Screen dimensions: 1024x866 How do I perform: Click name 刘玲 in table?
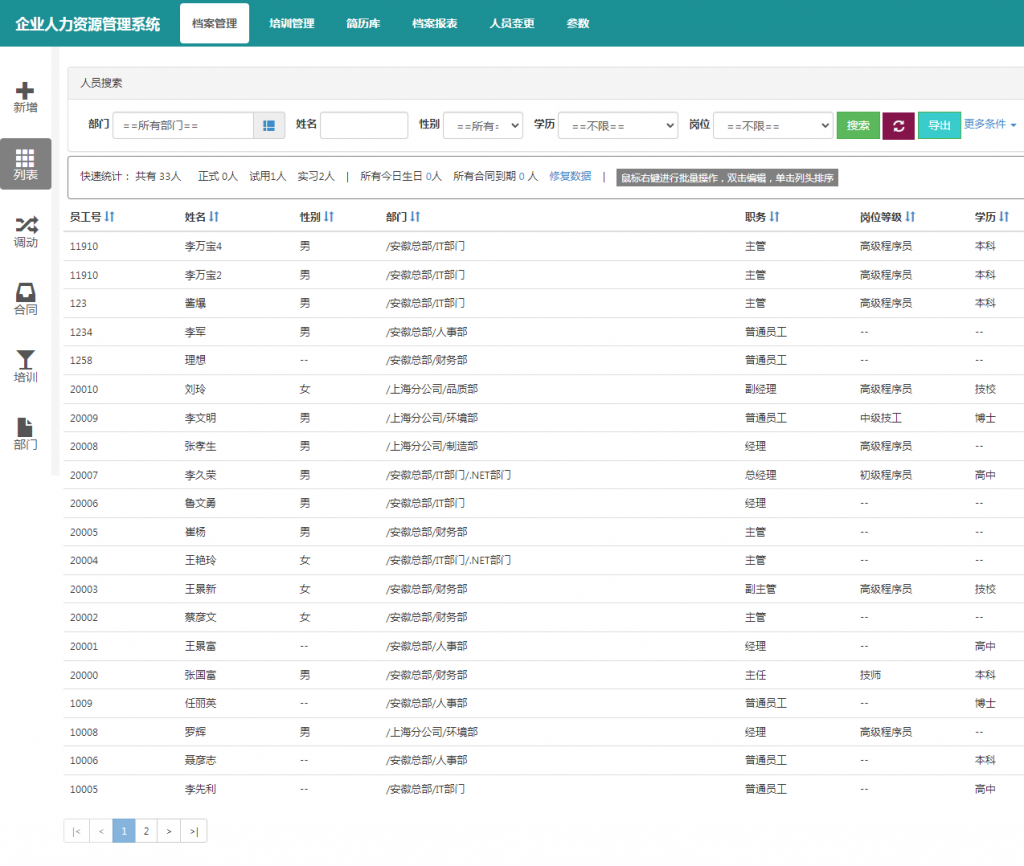195,389
